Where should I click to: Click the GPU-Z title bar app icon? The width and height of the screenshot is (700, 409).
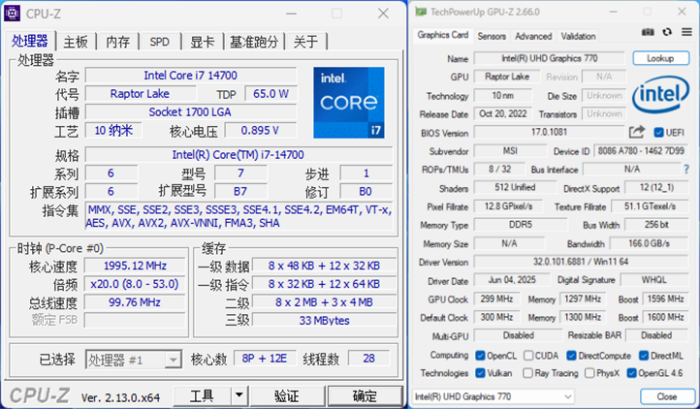[x=421, y=12]
